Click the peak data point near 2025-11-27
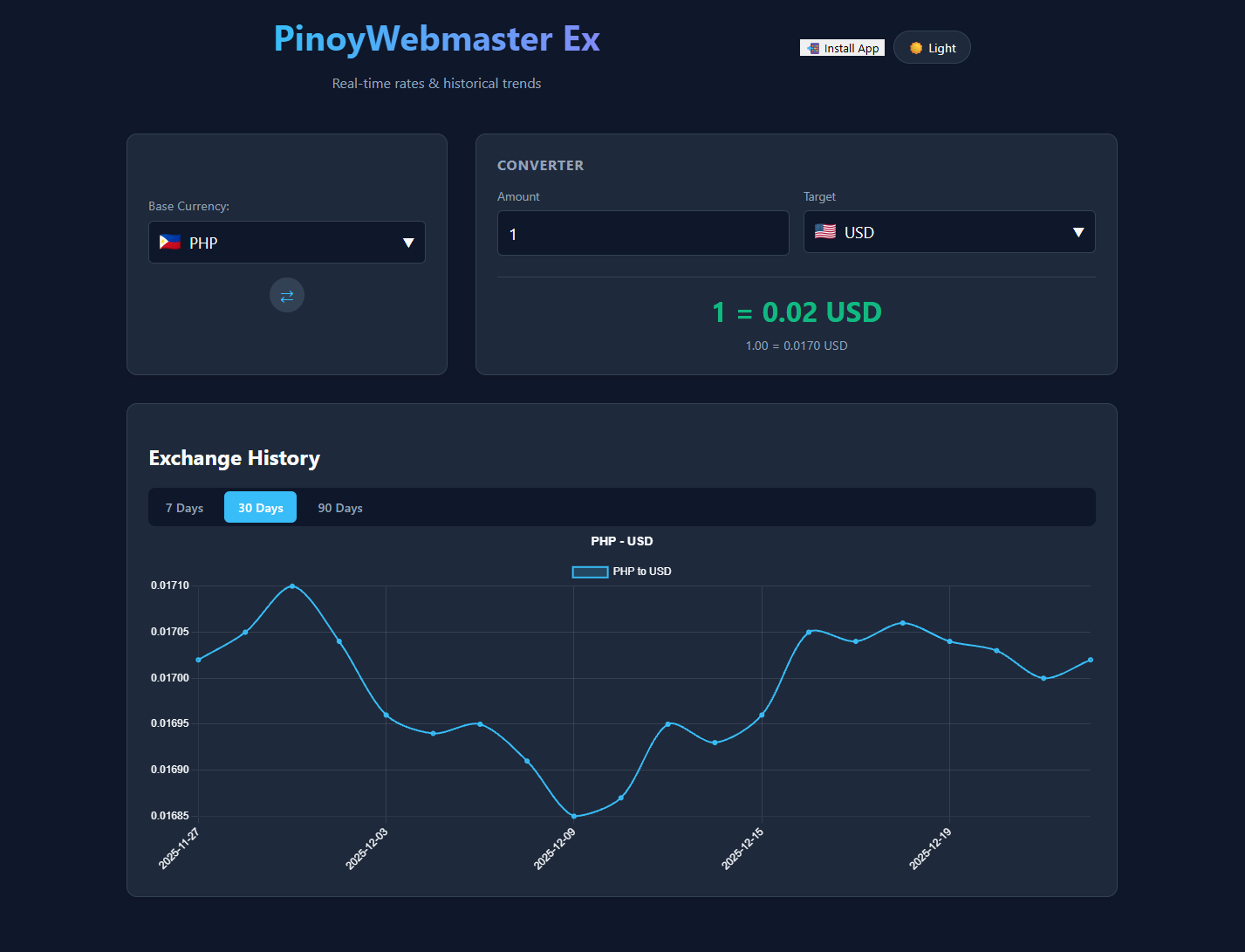Viewport: 1245px width, 952px height. 292,586
